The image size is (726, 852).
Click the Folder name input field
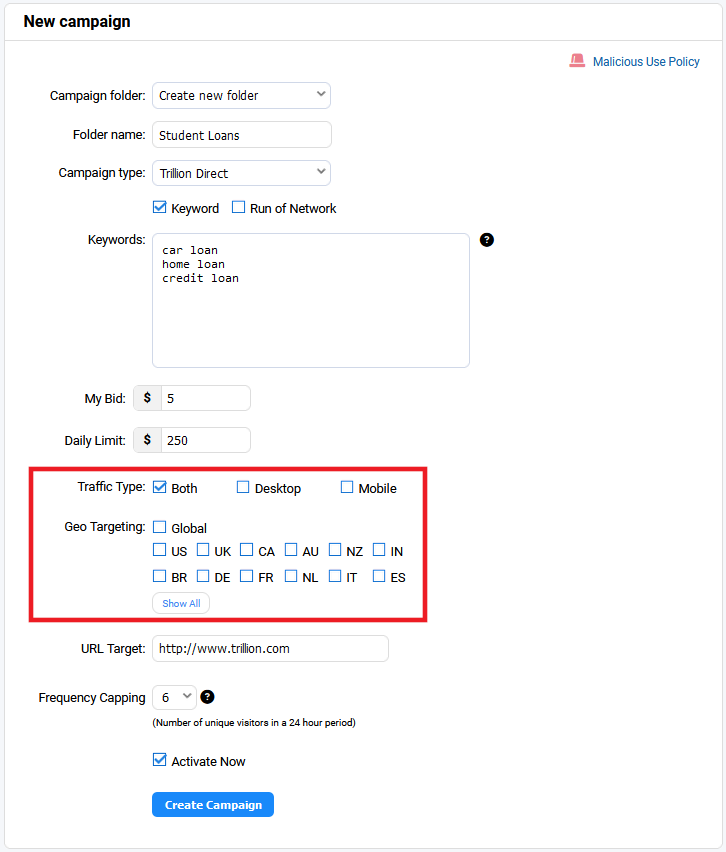(242, 135)
